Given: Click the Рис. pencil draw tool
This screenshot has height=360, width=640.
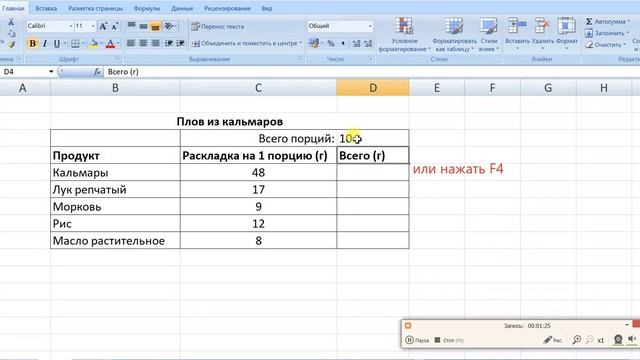Looking at the screenshot, I should (553, 340).
